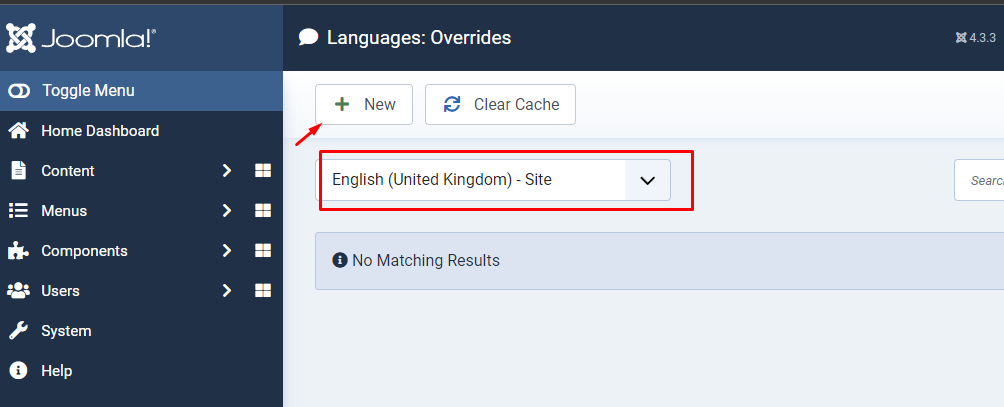Expand the Users submenu chevron
This screenshot has width=1004, height=407.
click(227, 291)
